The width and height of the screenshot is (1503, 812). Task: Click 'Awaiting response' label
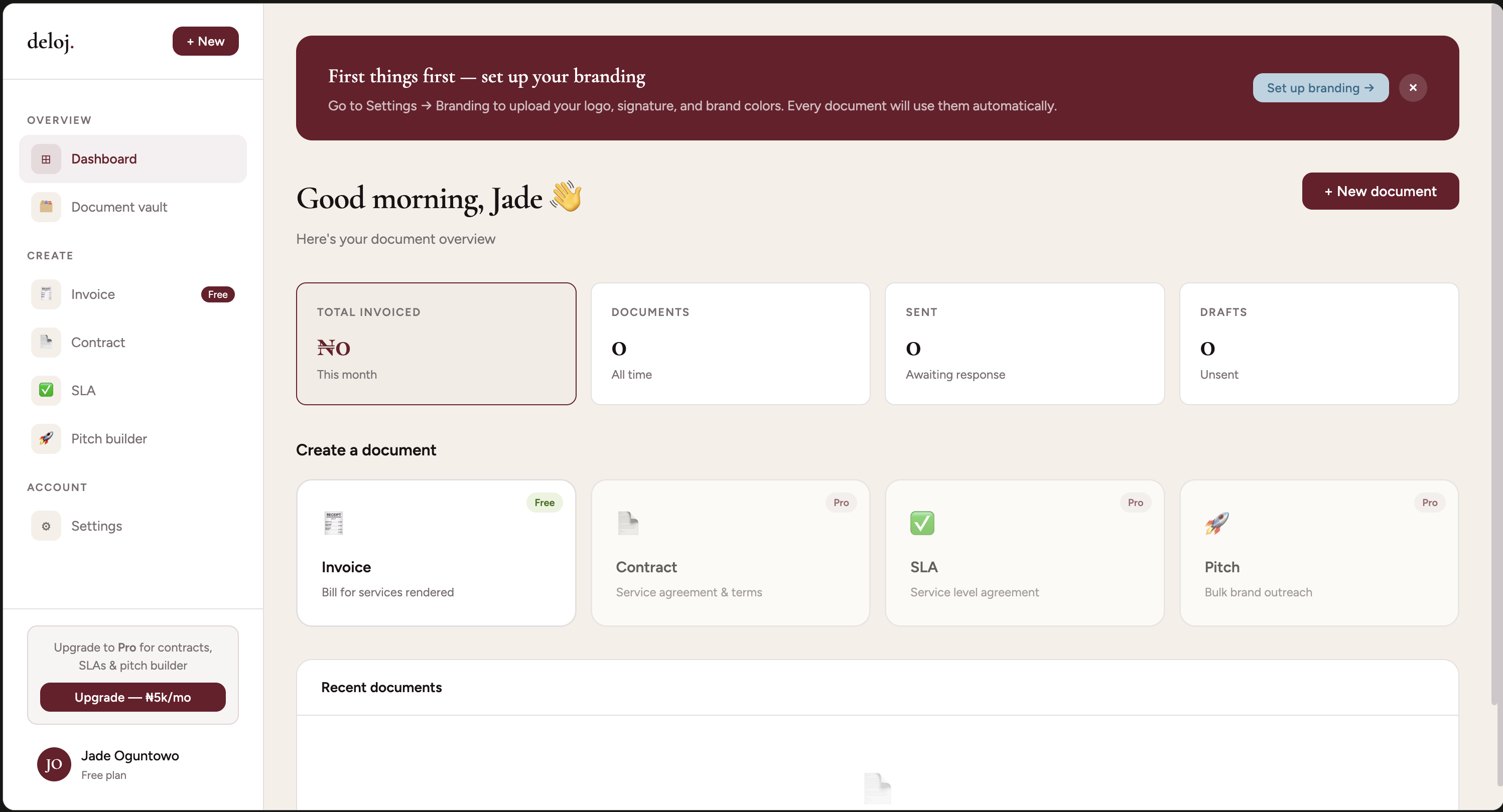[955, 375]
